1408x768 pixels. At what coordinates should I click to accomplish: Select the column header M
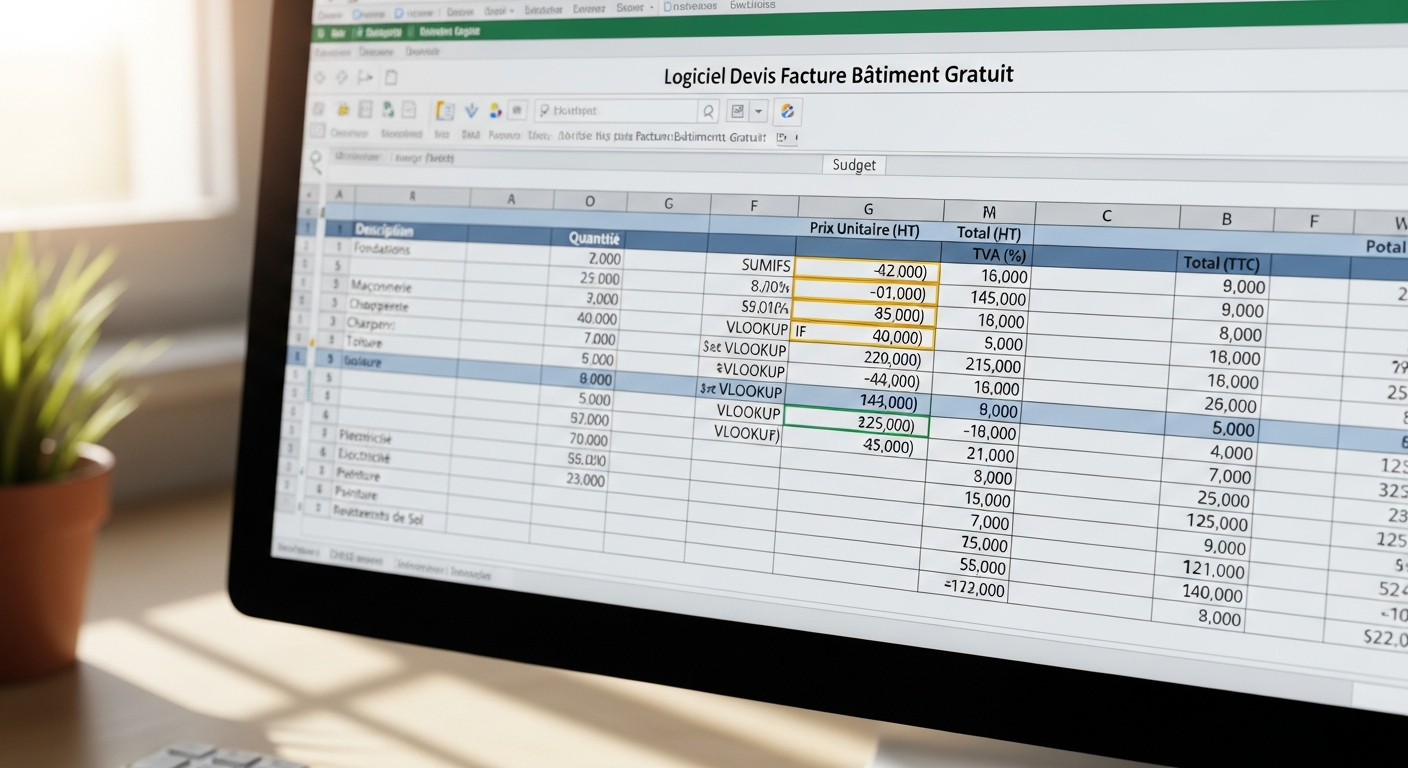point(990,212)
